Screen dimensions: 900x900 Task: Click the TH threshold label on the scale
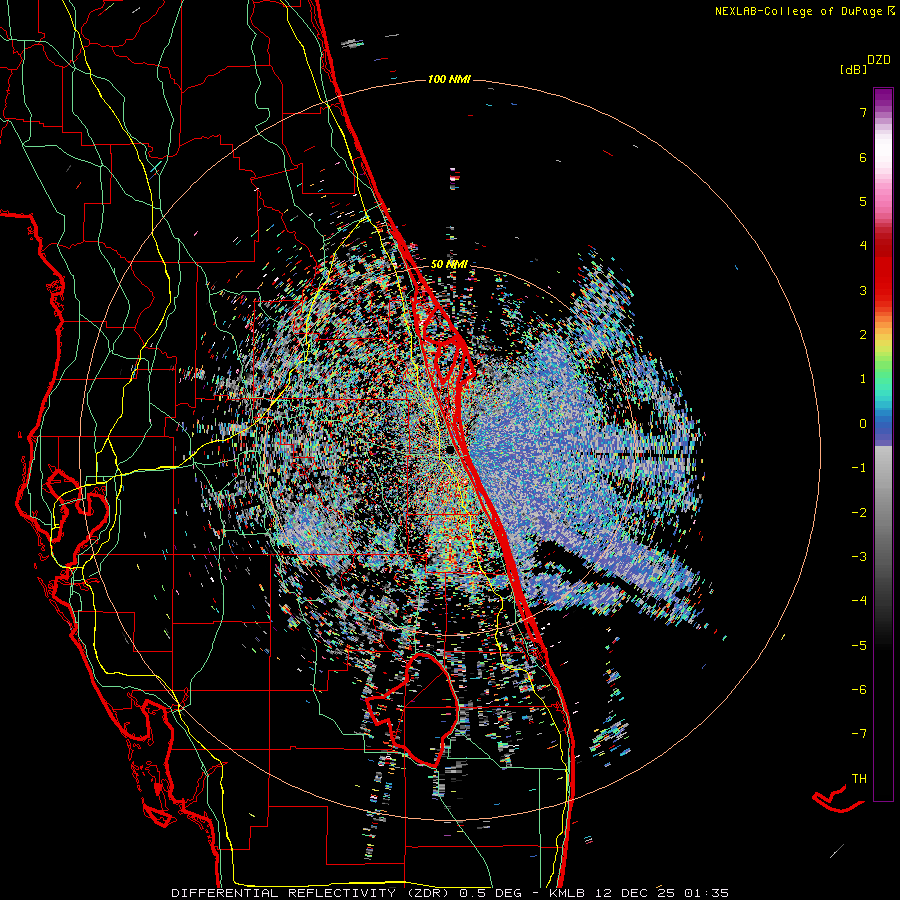click(x=859, y=779)
